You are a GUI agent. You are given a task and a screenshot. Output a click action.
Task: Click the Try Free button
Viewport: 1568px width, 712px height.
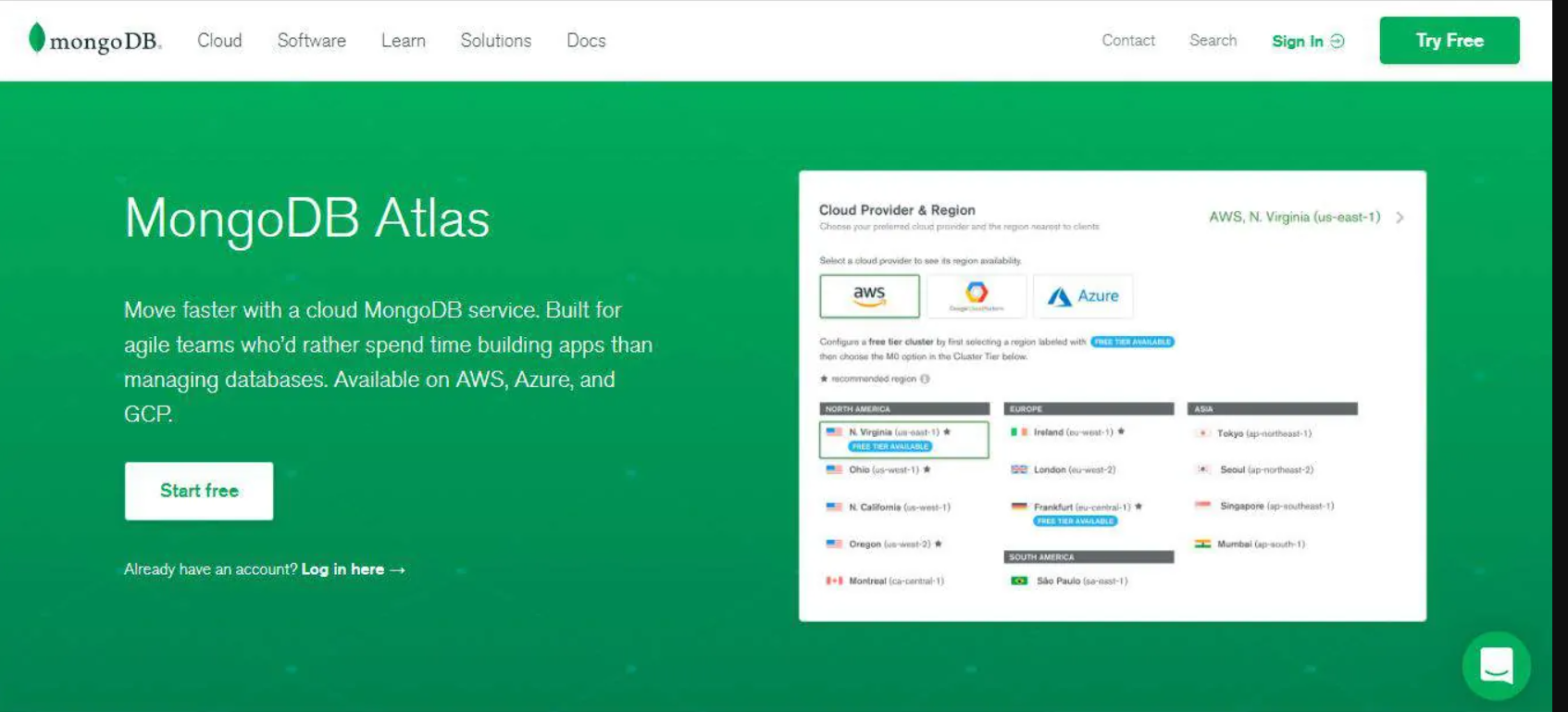pyautogui.click(x=1450, y=41)
